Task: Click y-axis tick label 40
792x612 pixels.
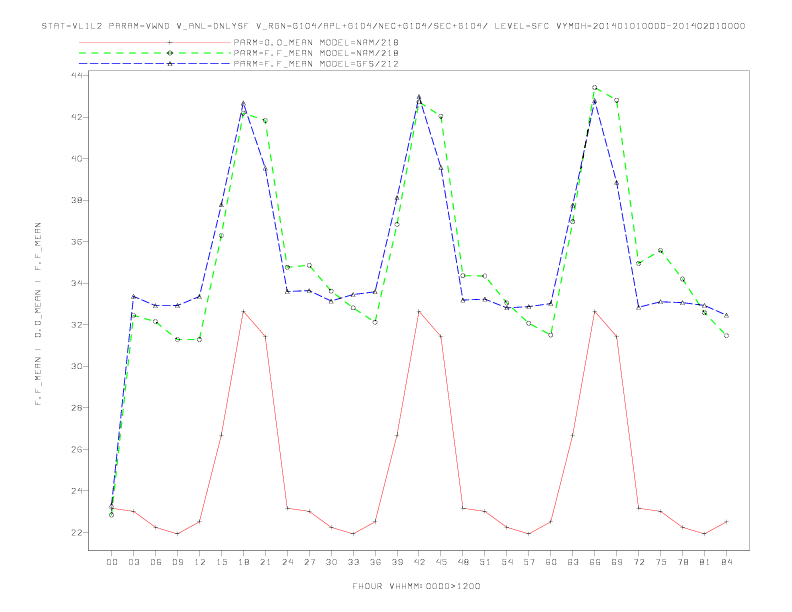Action: click(77, 159)
